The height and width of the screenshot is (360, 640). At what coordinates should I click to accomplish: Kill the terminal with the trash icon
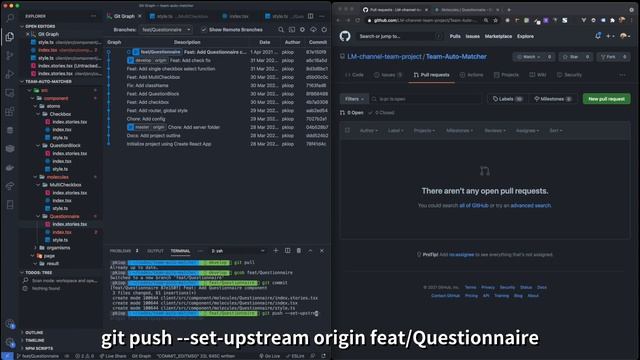299,251
